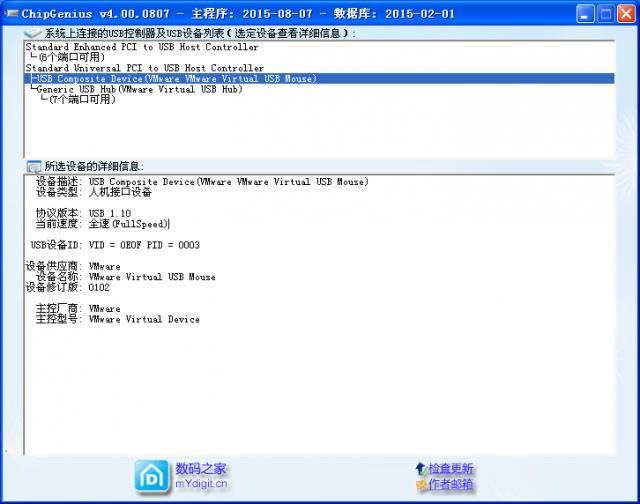Click the 协议版本 USB 1.10 line

coord(83,213)
